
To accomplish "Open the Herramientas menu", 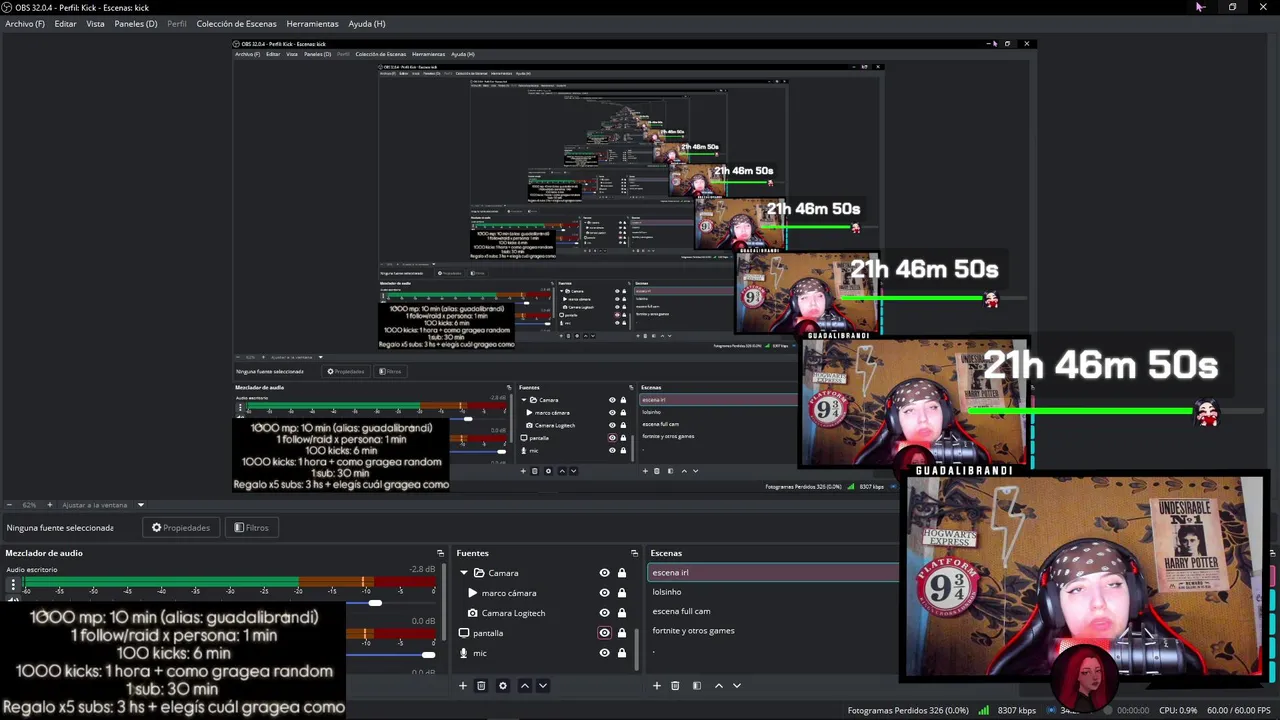I will [x=312, y=24].
